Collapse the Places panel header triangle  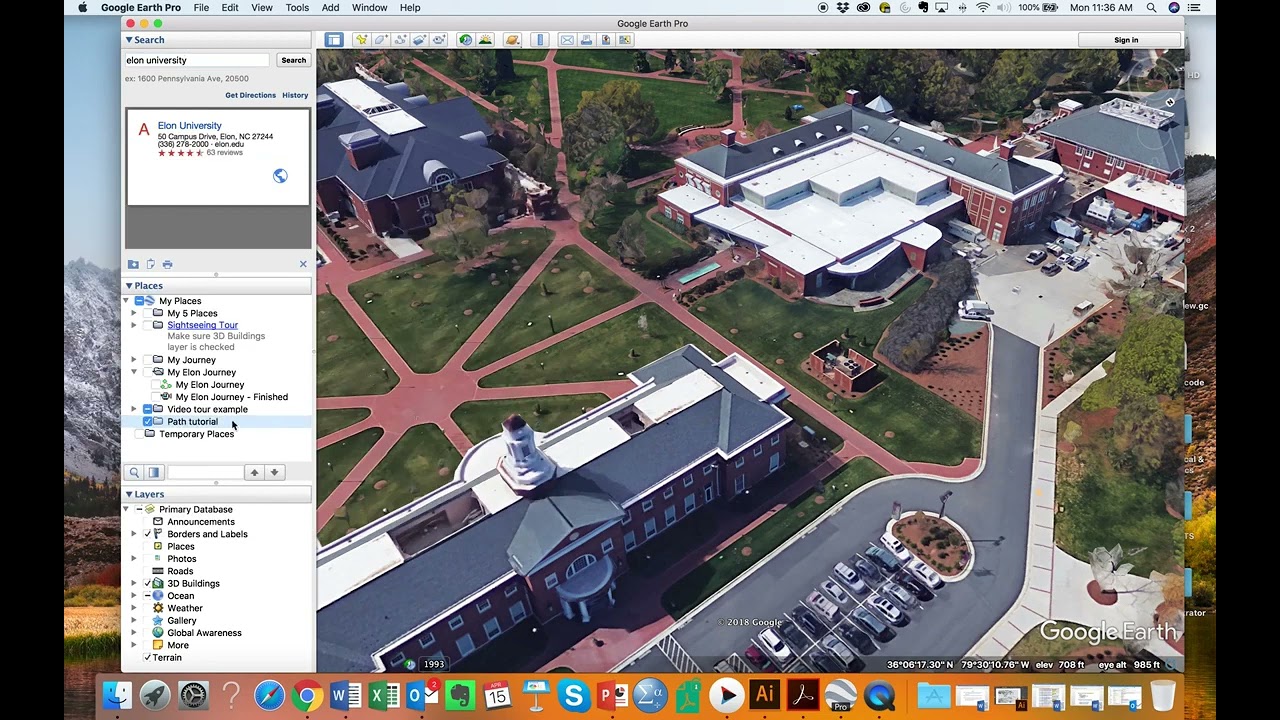(129, 286)
